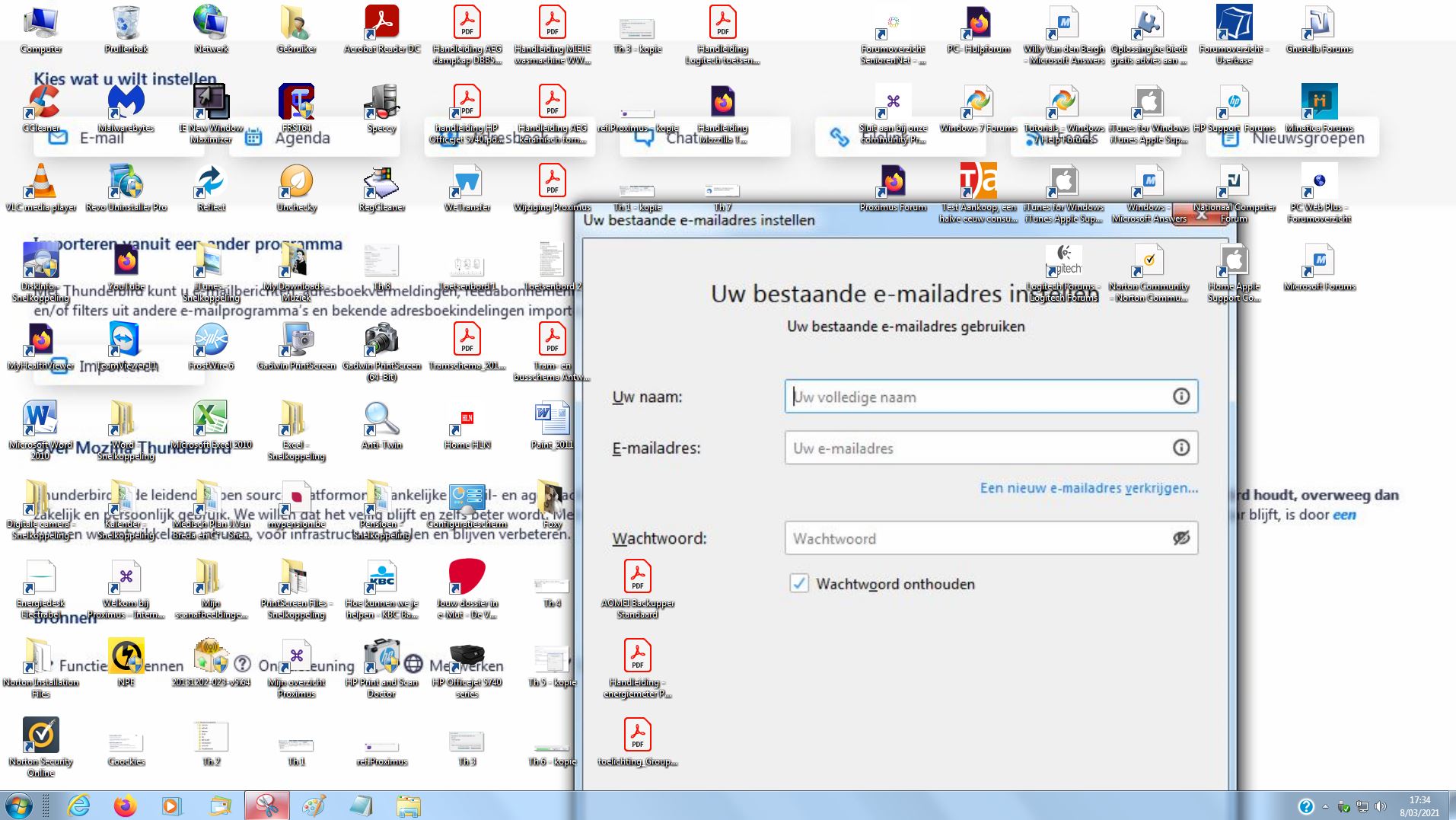Open Snipping Tool in the taskbar
Image resolution: width=1456 pixels, height=820 pixels.
[x=266, y=806]
